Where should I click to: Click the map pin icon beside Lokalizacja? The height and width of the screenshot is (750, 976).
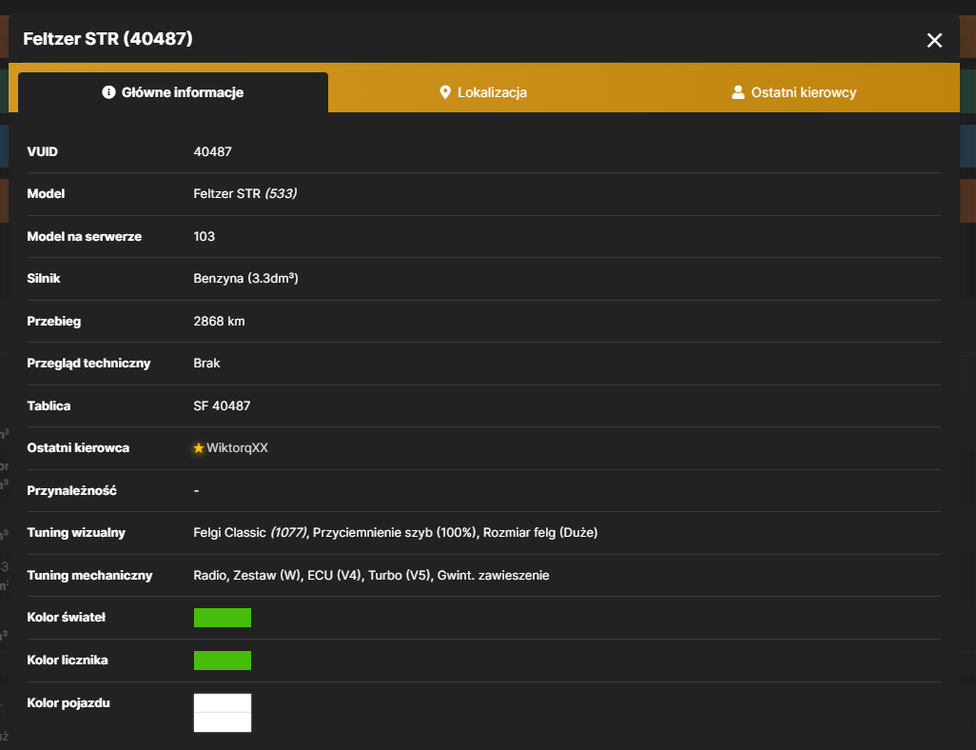coord(445,92)
